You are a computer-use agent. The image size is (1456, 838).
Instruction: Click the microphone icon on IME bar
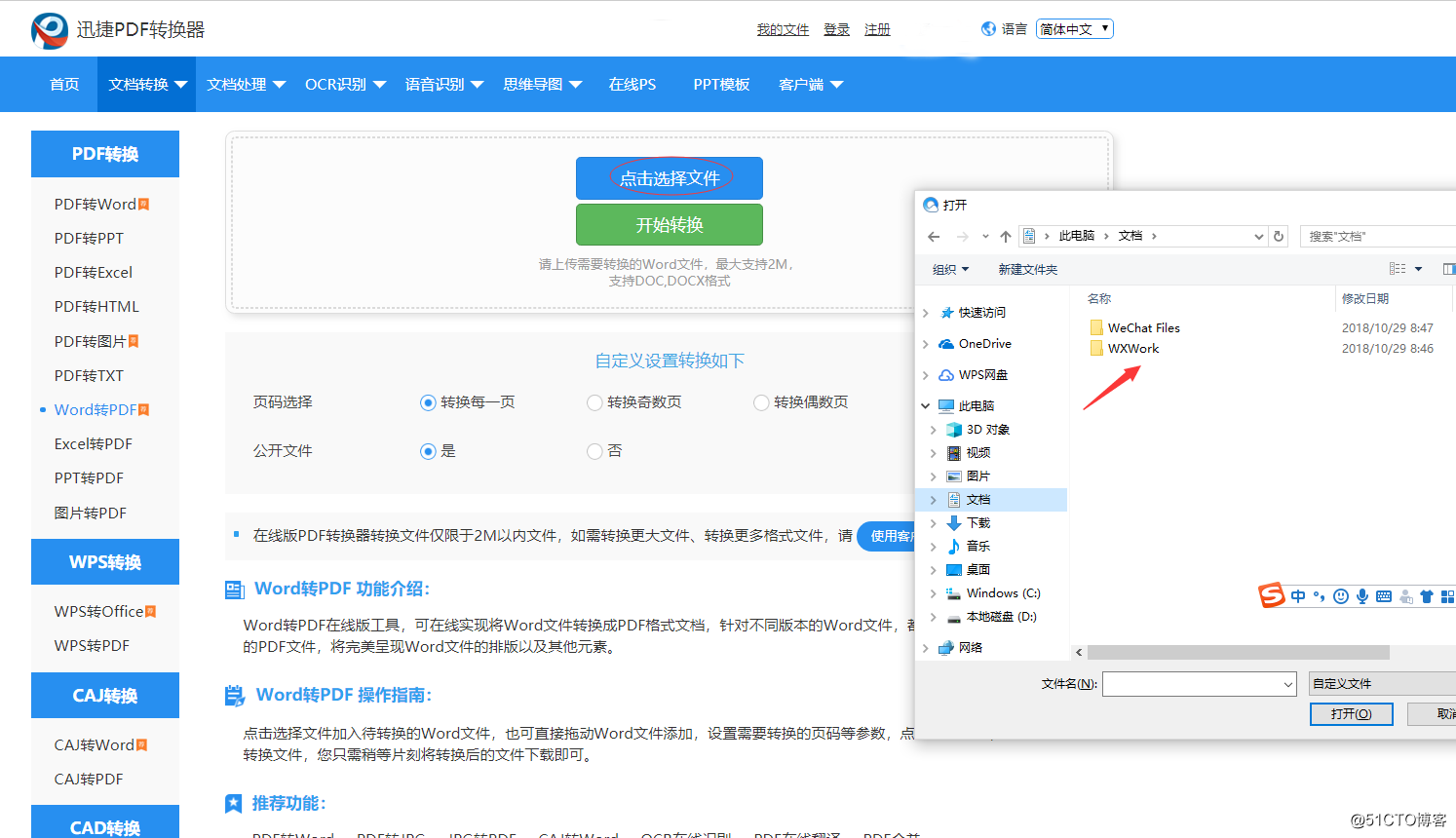point(1362,596)
